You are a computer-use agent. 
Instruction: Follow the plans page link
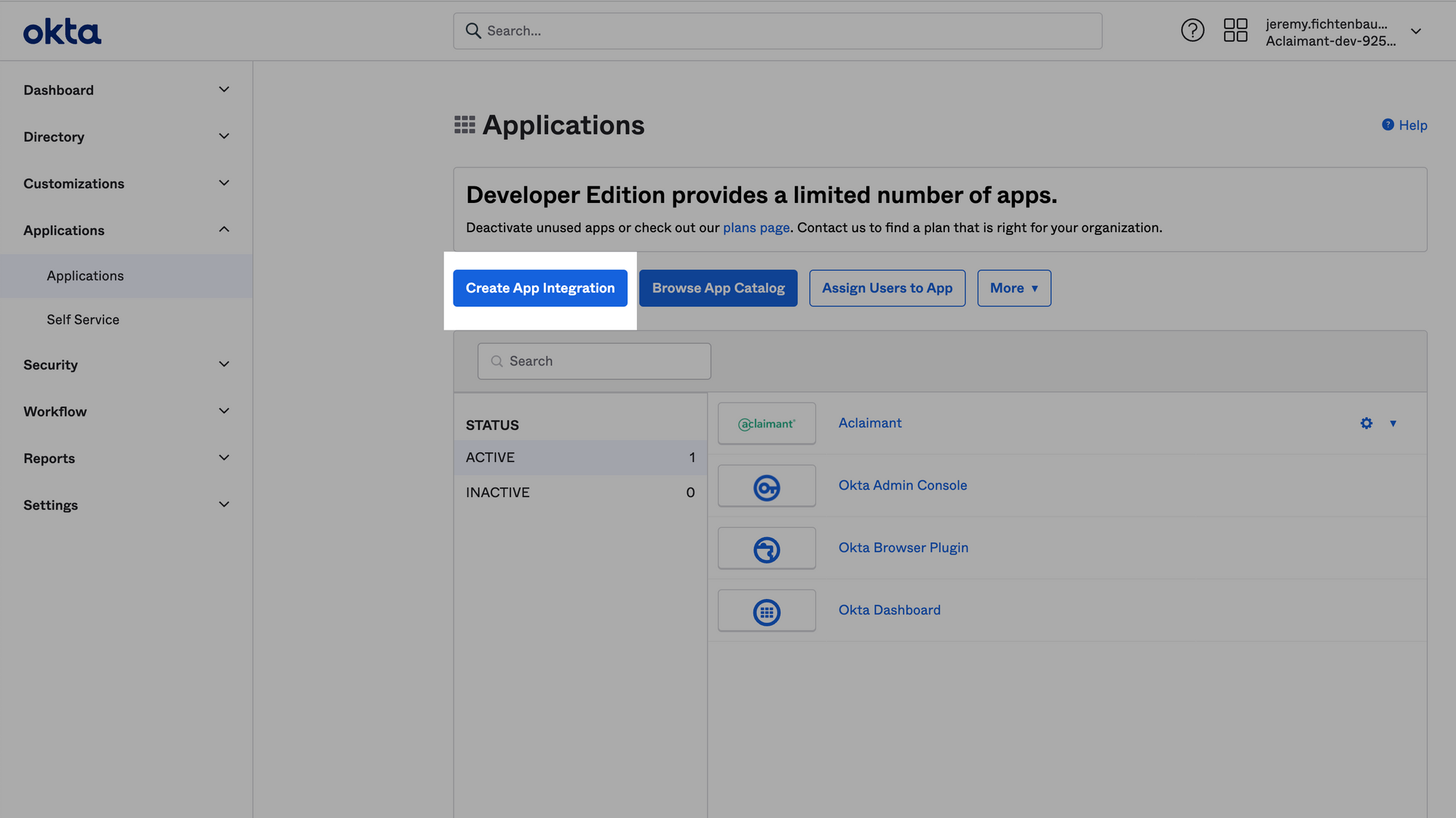[756, 228]
